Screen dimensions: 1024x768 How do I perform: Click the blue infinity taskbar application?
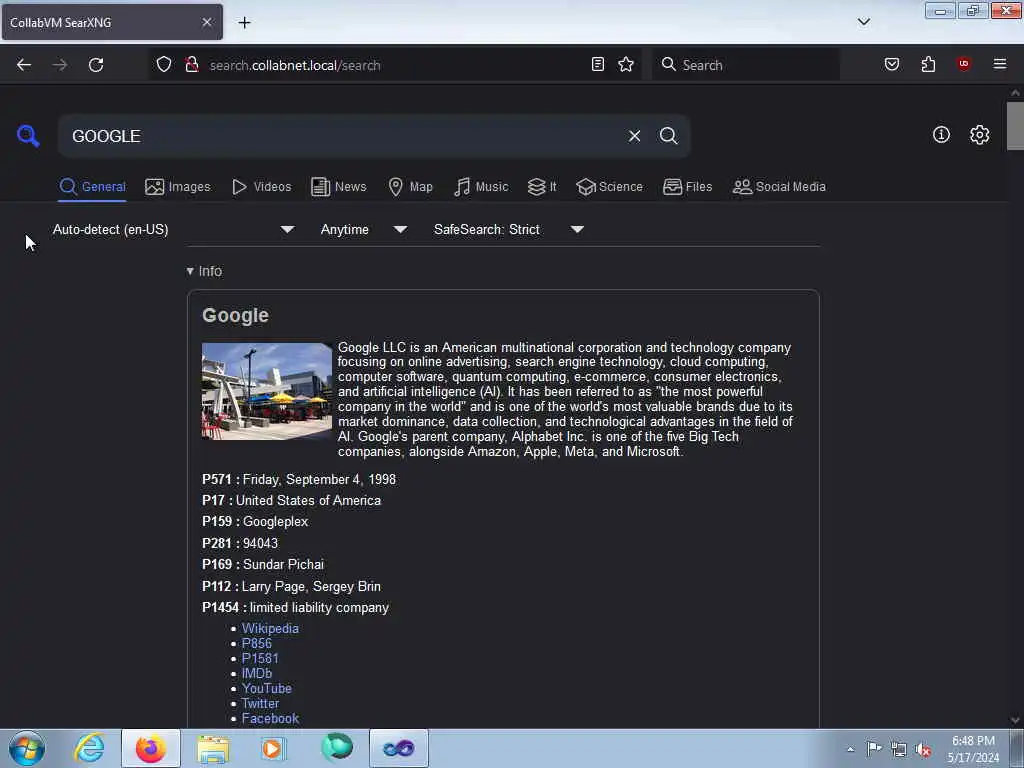point(398,748)
